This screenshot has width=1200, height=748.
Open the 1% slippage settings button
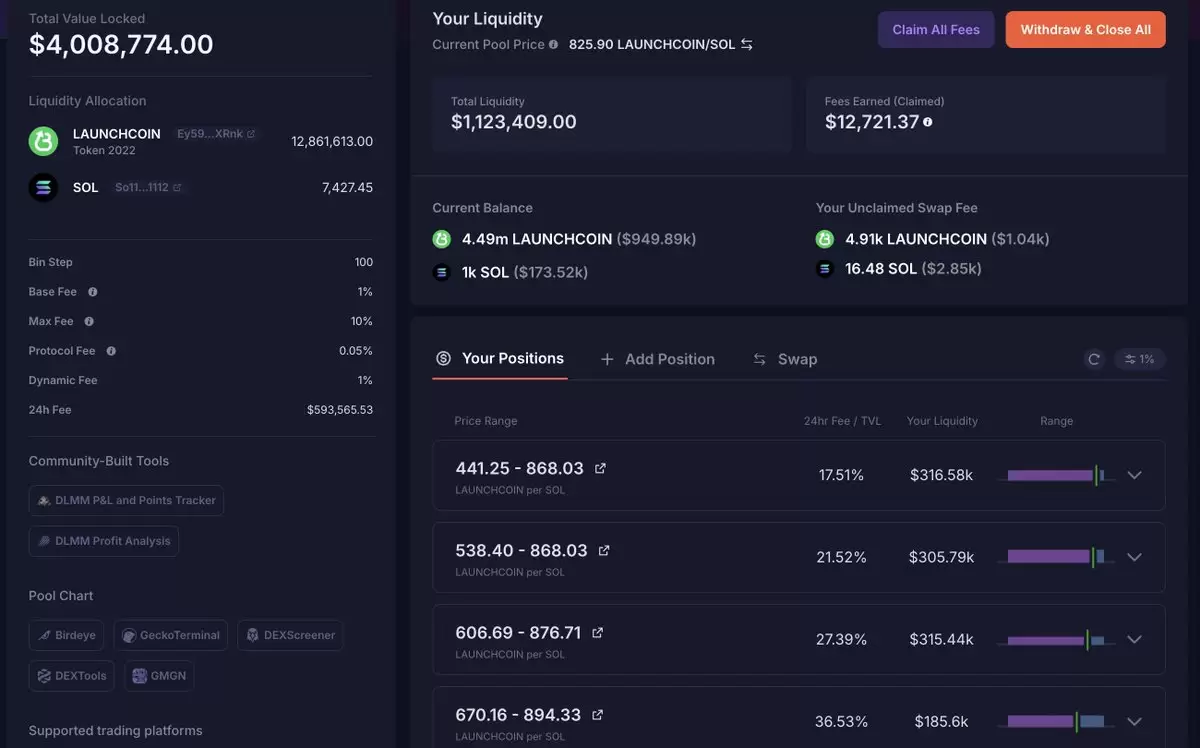(1140, 359)
